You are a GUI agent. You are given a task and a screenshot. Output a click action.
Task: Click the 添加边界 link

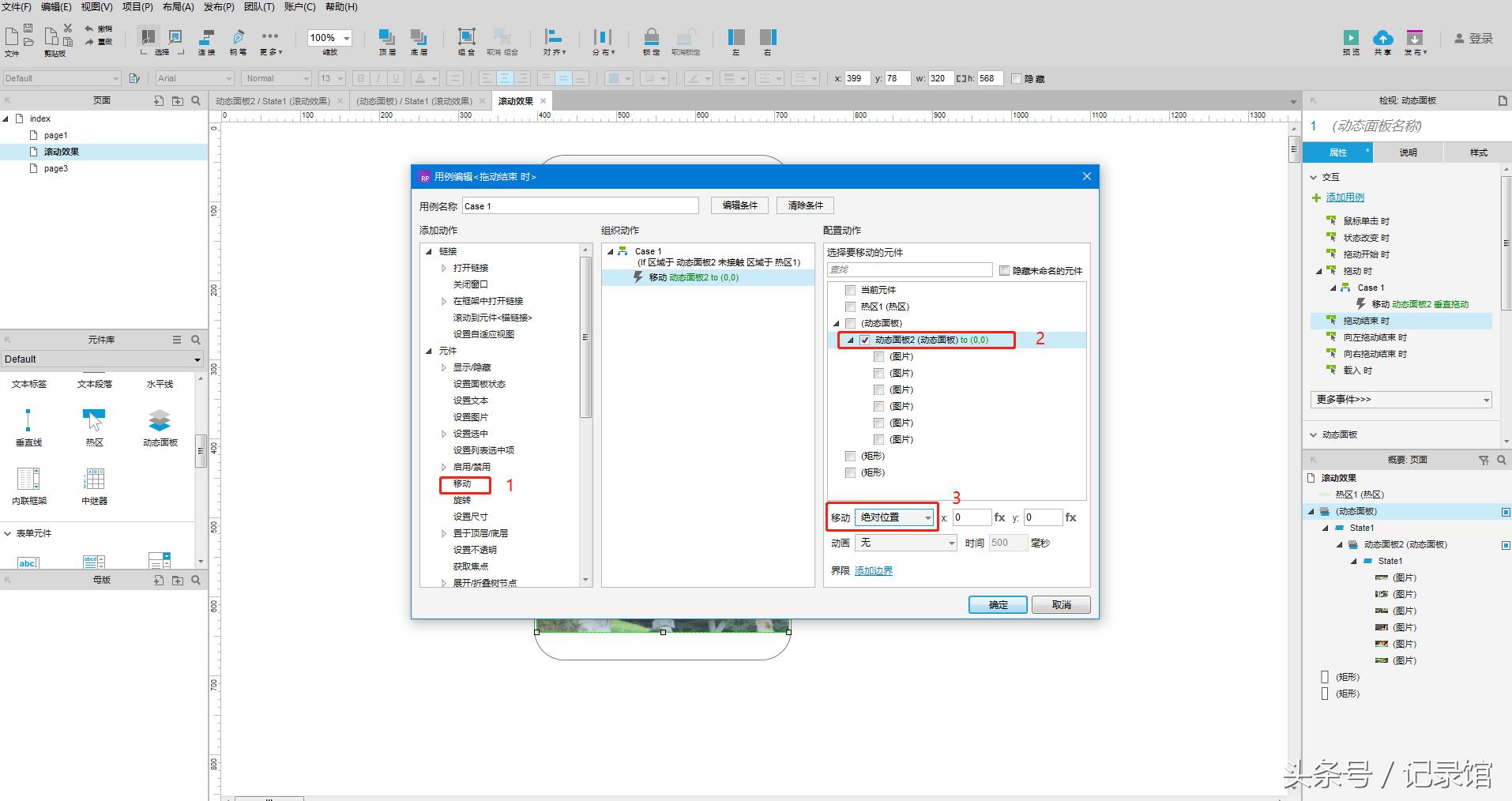click(874, 570)
